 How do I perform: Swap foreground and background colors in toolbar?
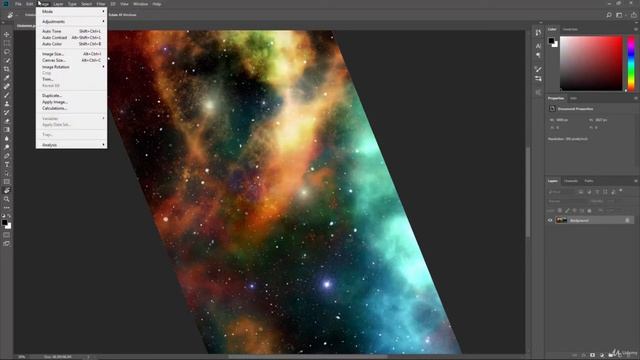[9, 216]
